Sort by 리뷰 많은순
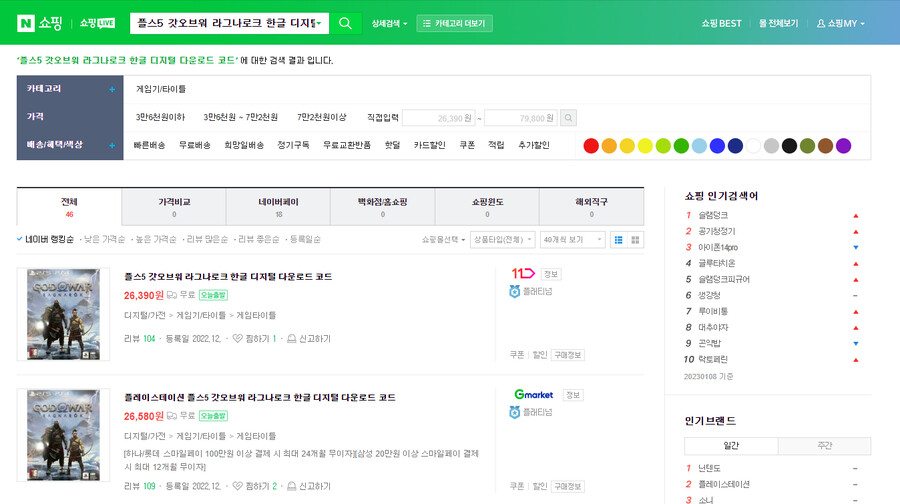900x504 pixels. [207, 239]
